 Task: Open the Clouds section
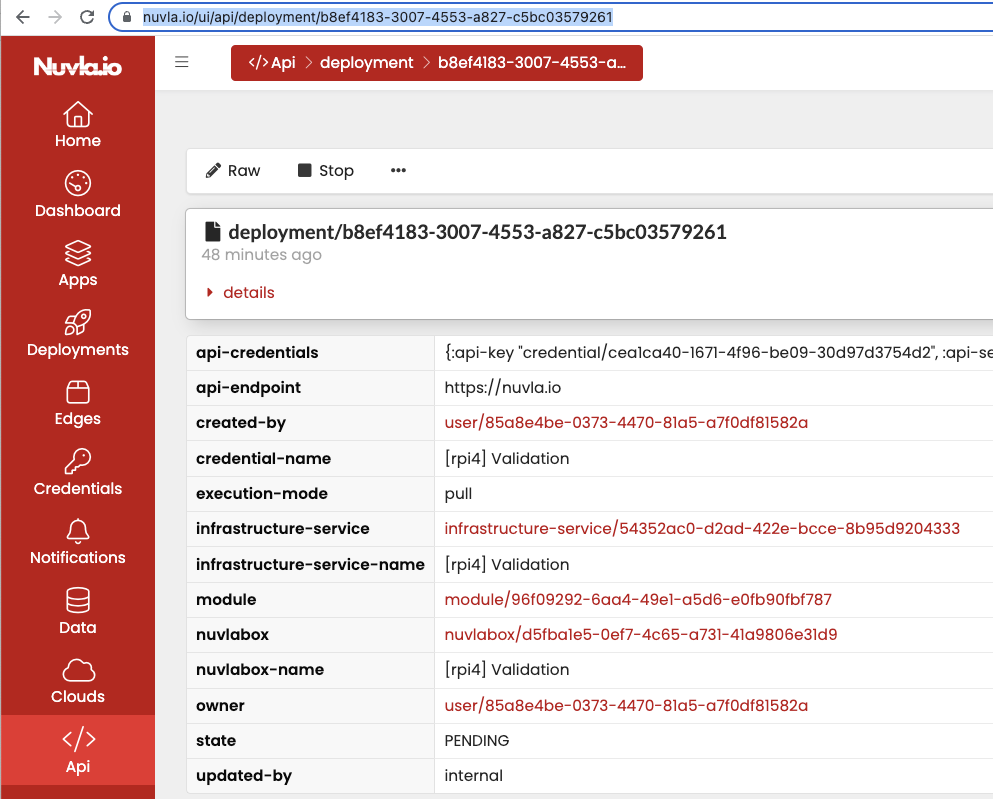(77, 680)
